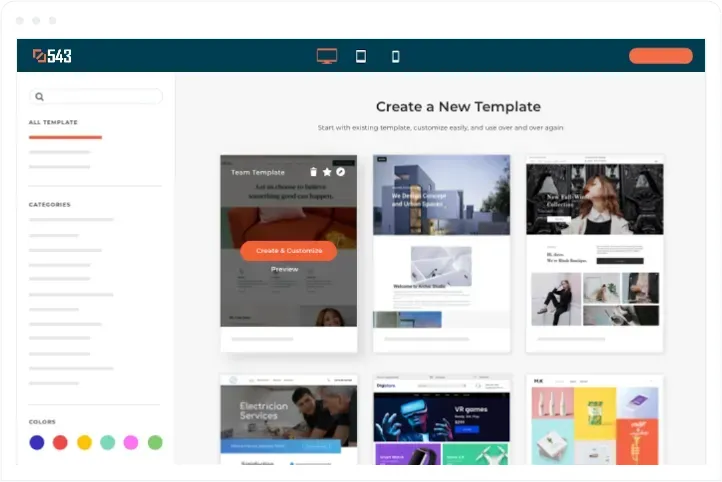Viewport: 722px width, 482px height.
Task: Open the VR games store template
Action: [x=442, y=419]
